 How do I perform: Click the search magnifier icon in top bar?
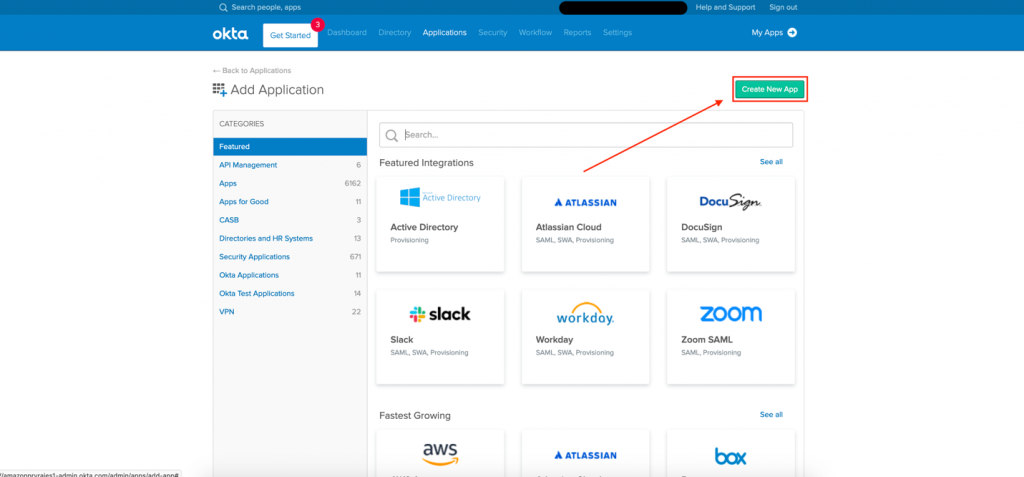click(x=223, y=8)
